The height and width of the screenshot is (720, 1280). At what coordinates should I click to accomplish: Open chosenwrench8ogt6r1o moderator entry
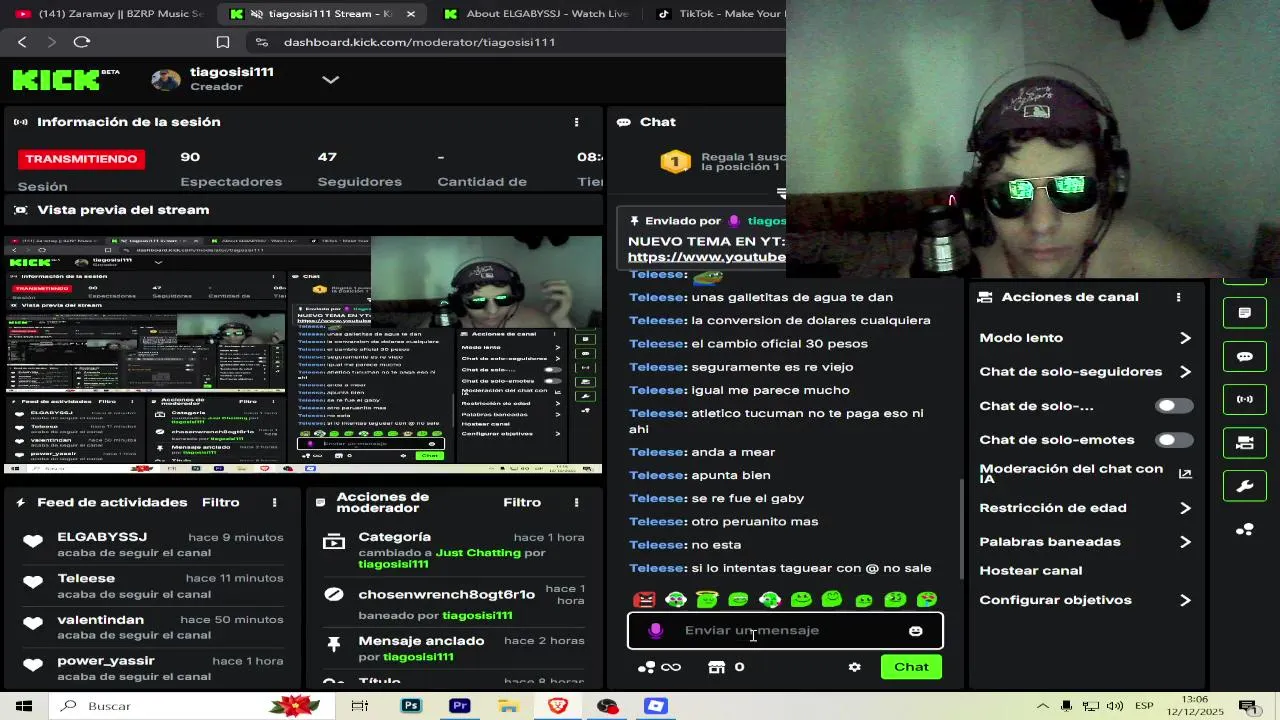click(446, 594)
